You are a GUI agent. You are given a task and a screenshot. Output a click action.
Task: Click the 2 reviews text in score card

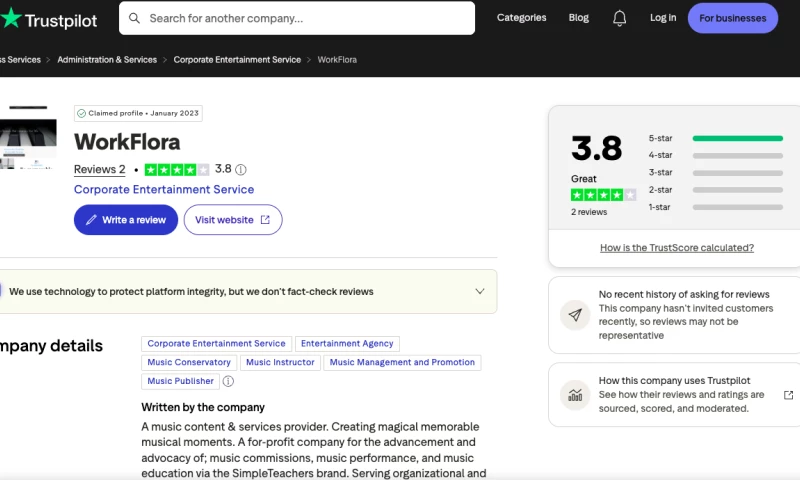click(x=589, y=212)
